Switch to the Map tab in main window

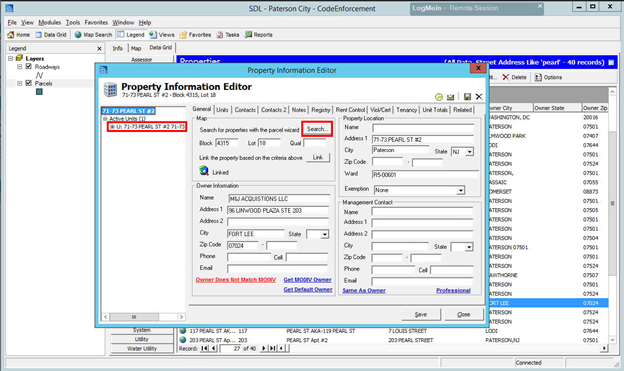click(x=136, y=48)
